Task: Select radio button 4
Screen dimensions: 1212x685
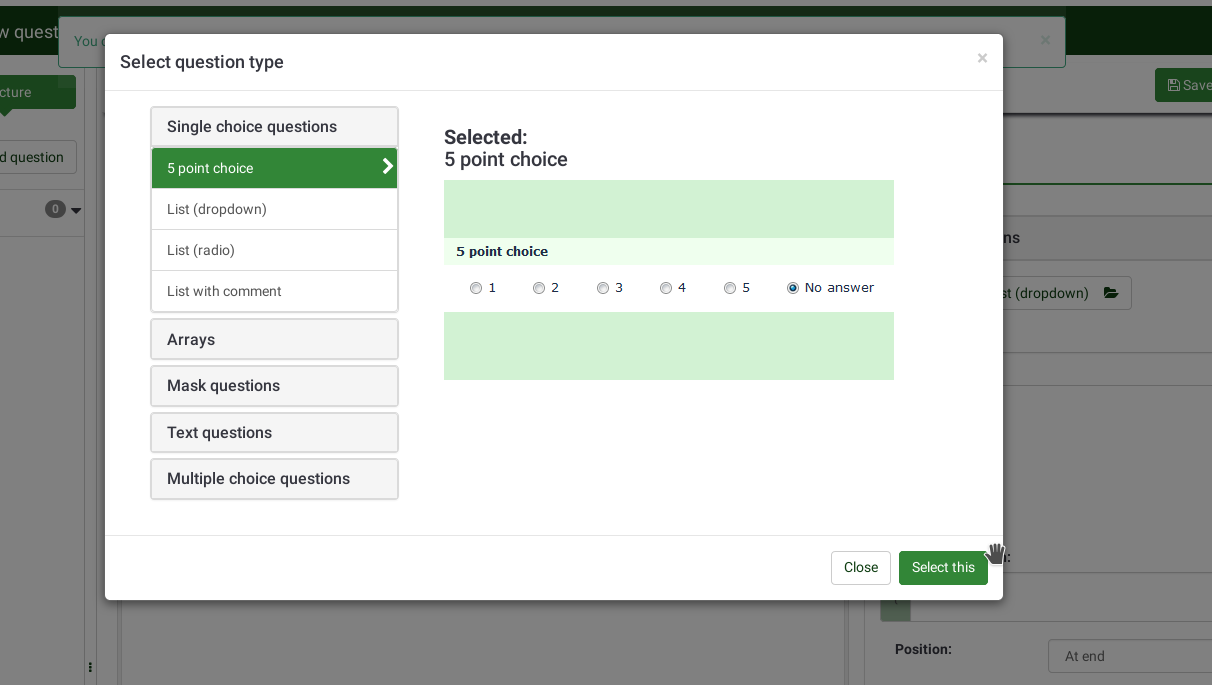Action: tap(666, 288)
